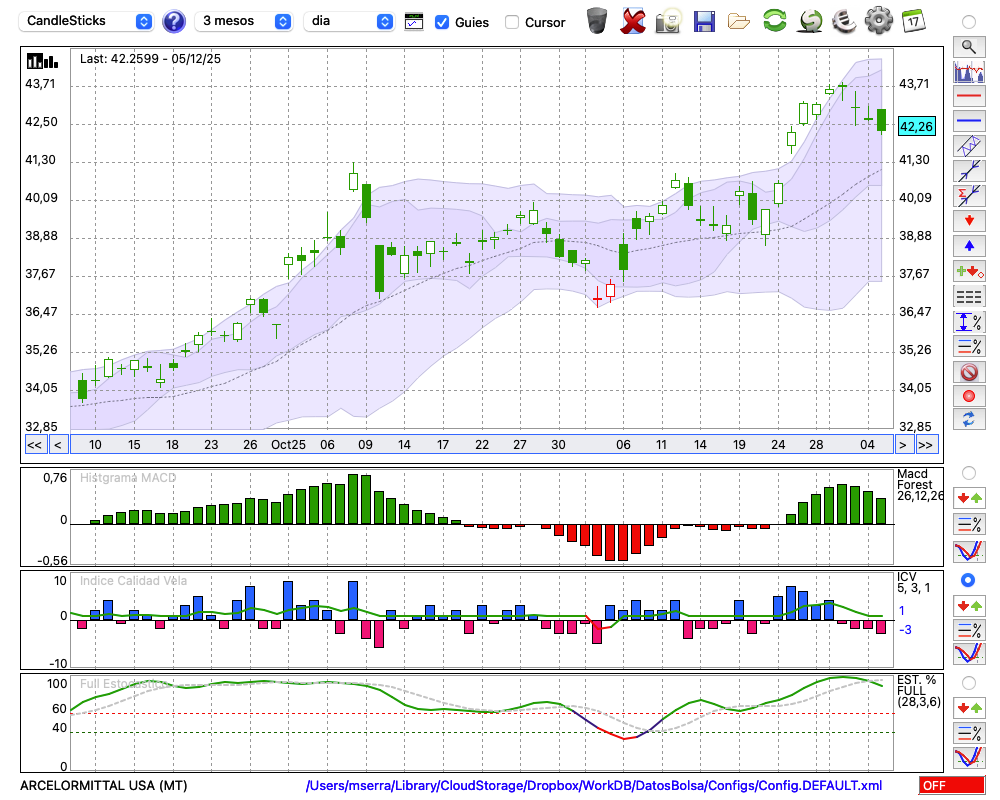Click the red-green arrows button in MACD panel
Viewport: 1000px width, 800px height.
(969, 498)
